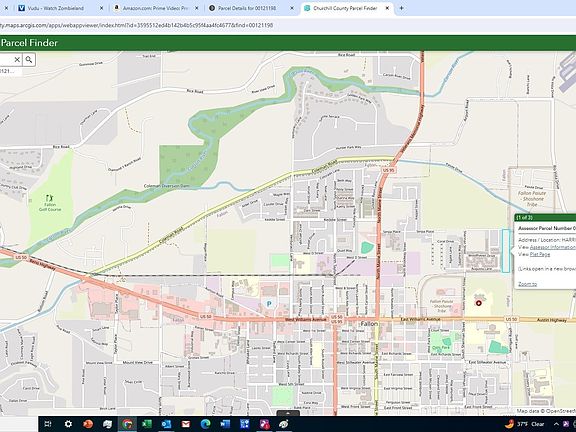Switch to Vudu Watch Zombieland tab
The image size is (576, 432).
pyautogui.click(x=56, y=8)
